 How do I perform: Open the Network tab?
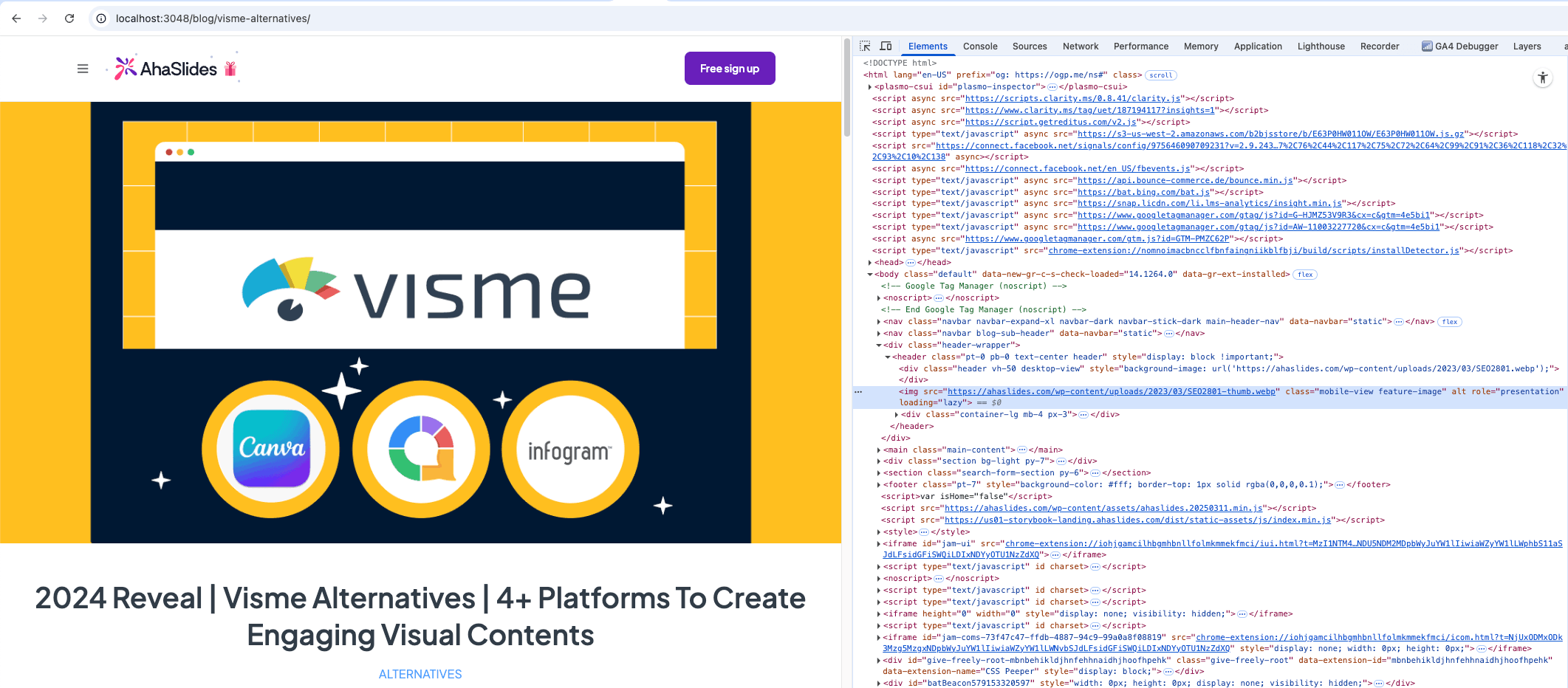tap(1080, 46)
